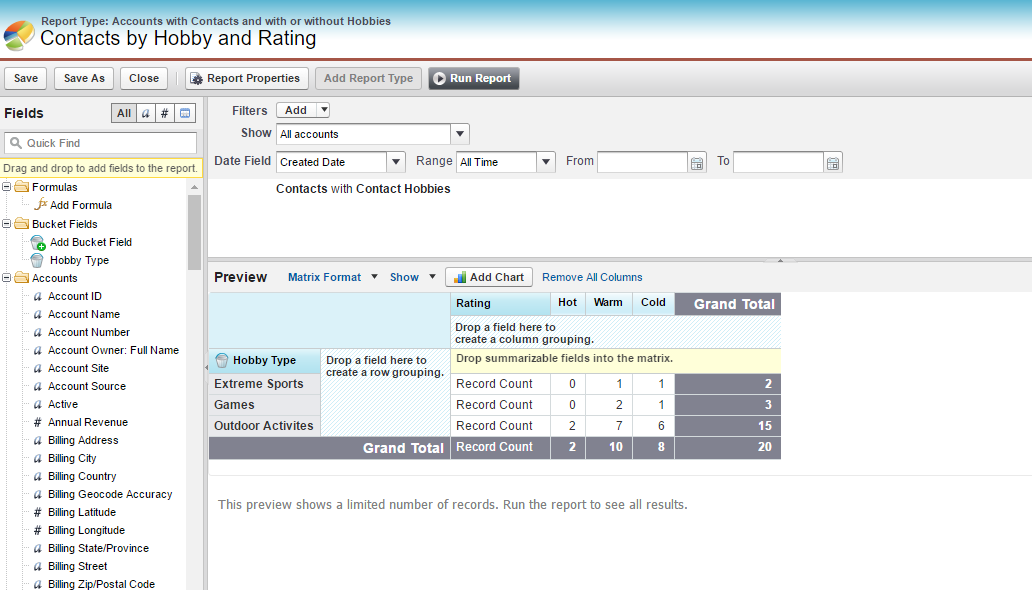Click the Add Chart button
Screen dimensions: 1032x590
point(489,277)
